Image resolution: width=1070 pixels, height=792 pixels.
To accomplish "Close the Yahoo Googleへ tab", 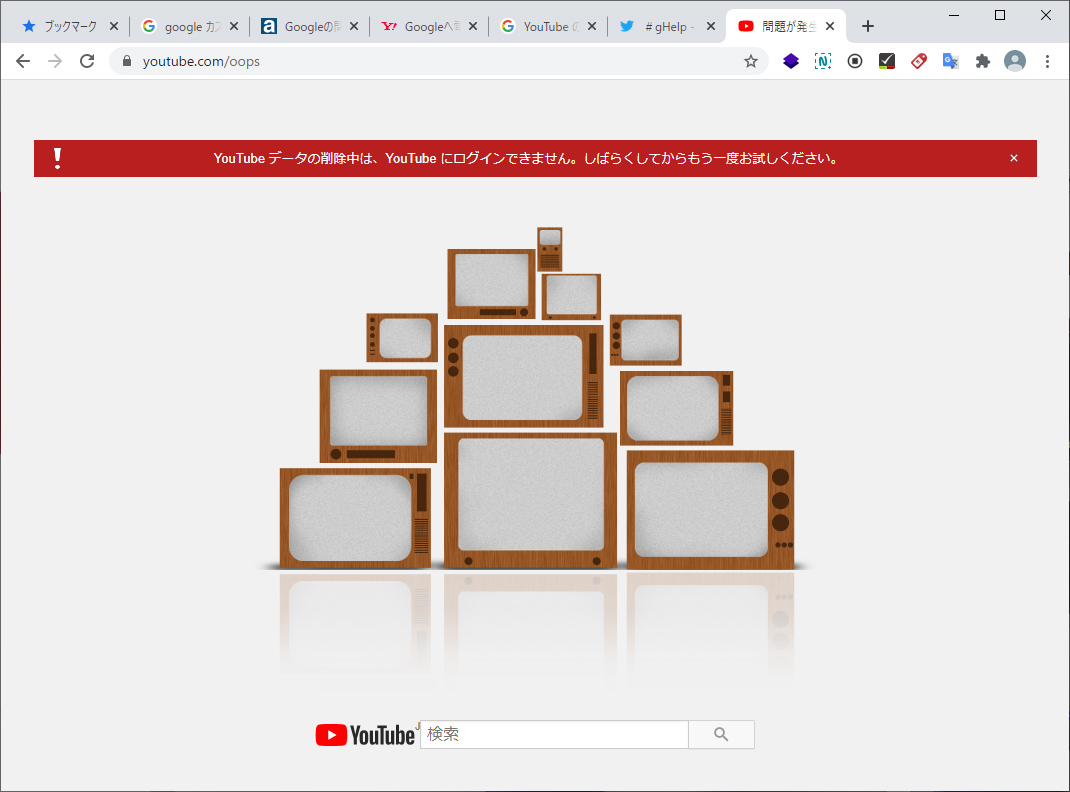I will [473, 27].
